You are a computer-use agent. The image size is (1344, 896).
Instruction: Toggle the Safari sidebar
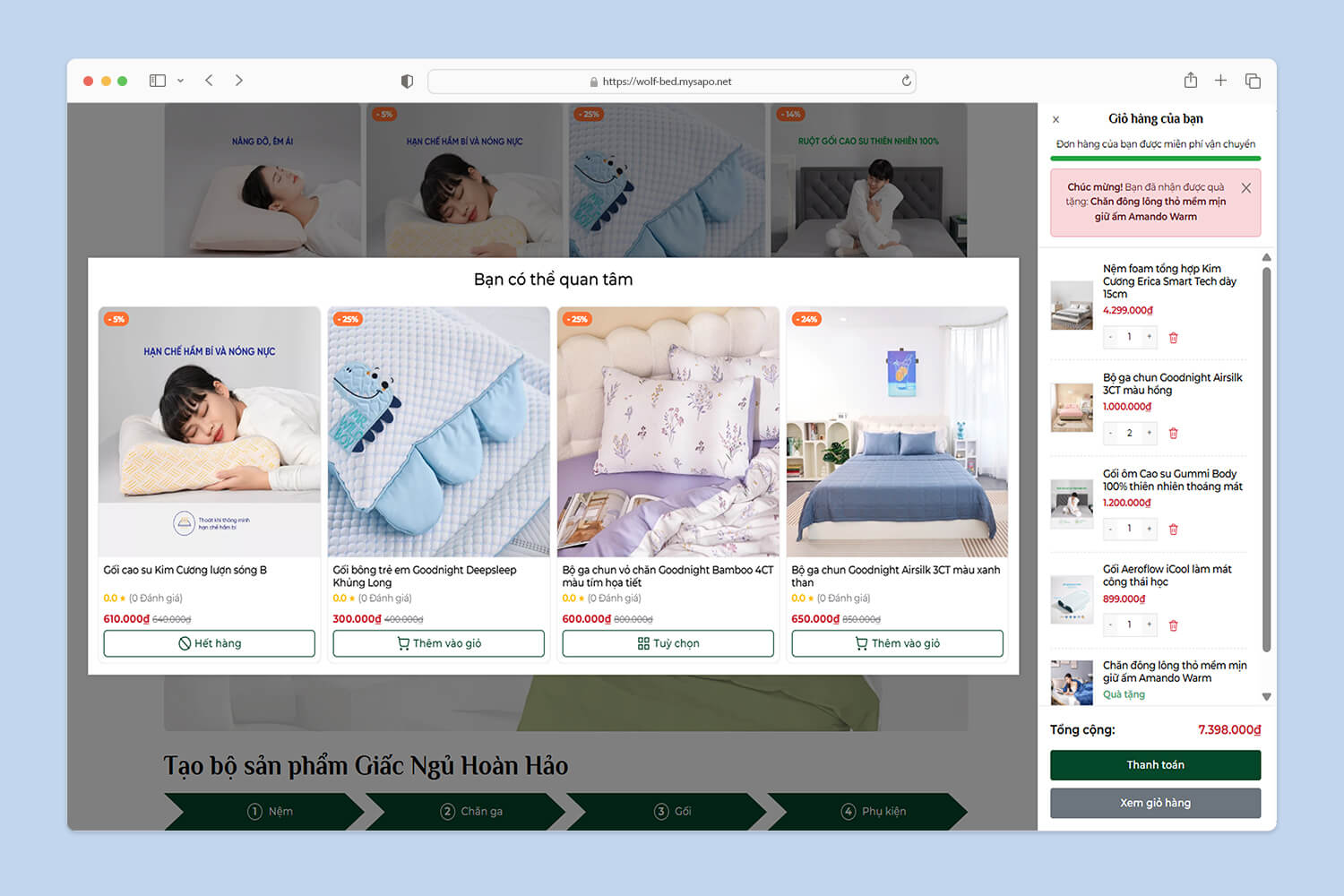(x=158, y=81)
